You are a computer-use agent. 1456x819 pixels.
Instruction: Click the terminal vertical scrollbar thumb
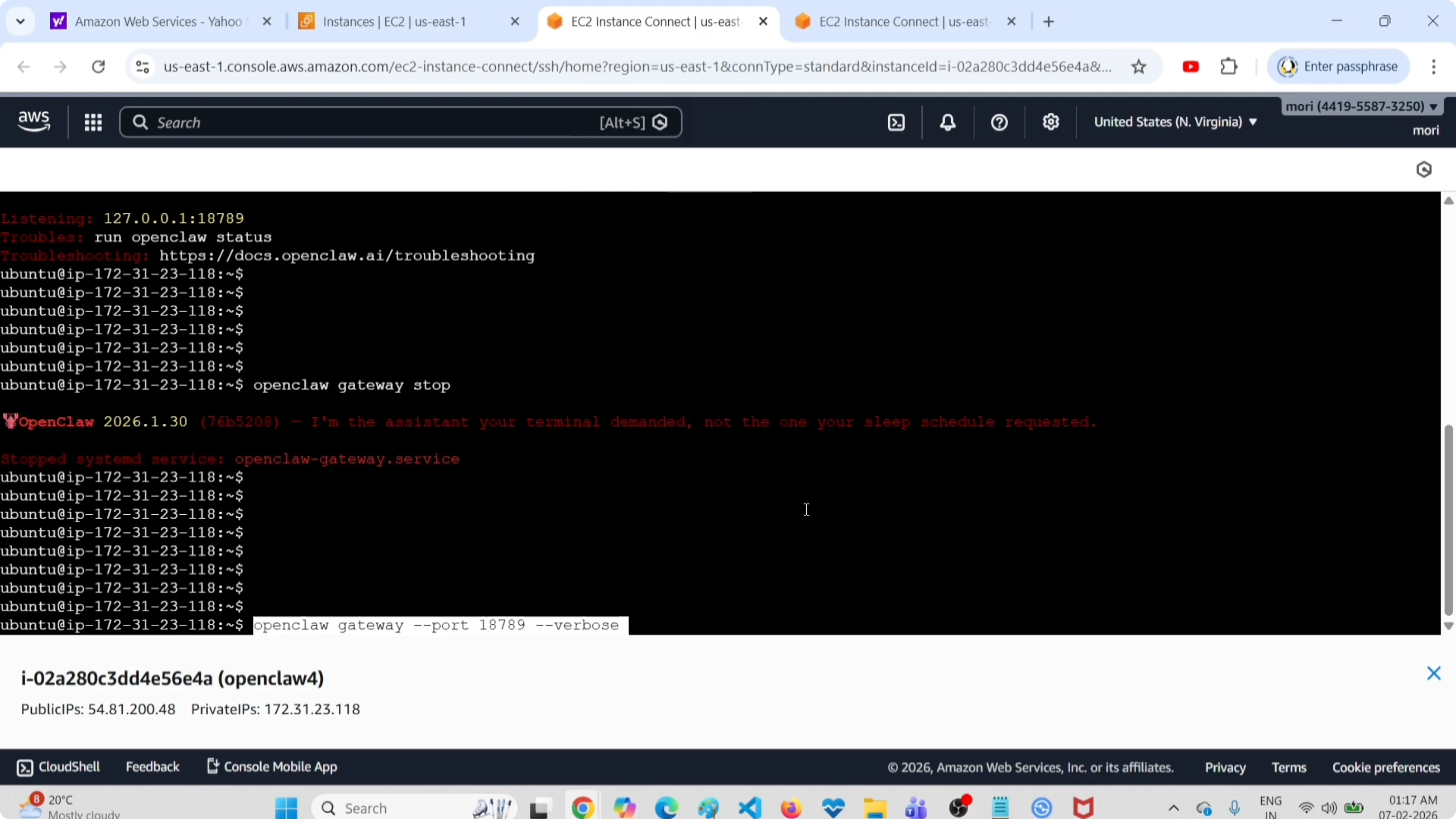(1448, 520)
